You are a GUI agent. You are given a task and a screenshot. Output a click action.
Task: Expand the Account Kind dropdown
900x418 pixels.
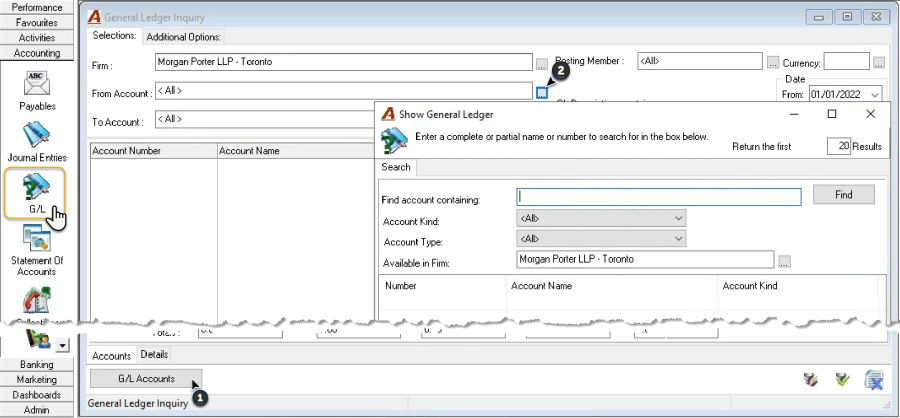(679, 218)
